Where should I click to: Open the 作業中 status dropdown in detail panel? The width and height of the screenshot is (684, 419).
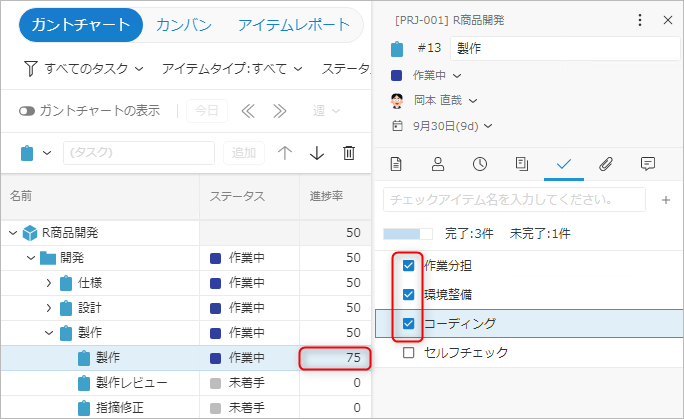[x=436, y=75]
